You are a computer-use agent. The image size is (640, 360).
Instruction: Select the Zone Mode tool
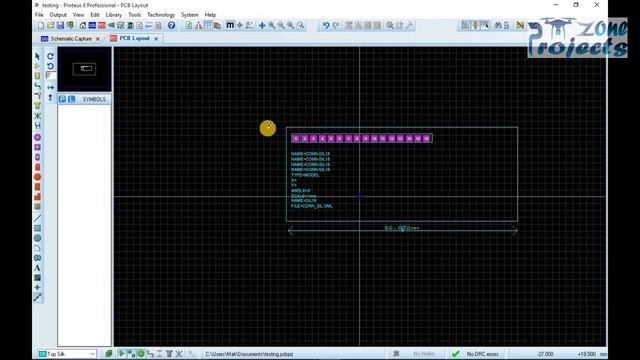38,106
